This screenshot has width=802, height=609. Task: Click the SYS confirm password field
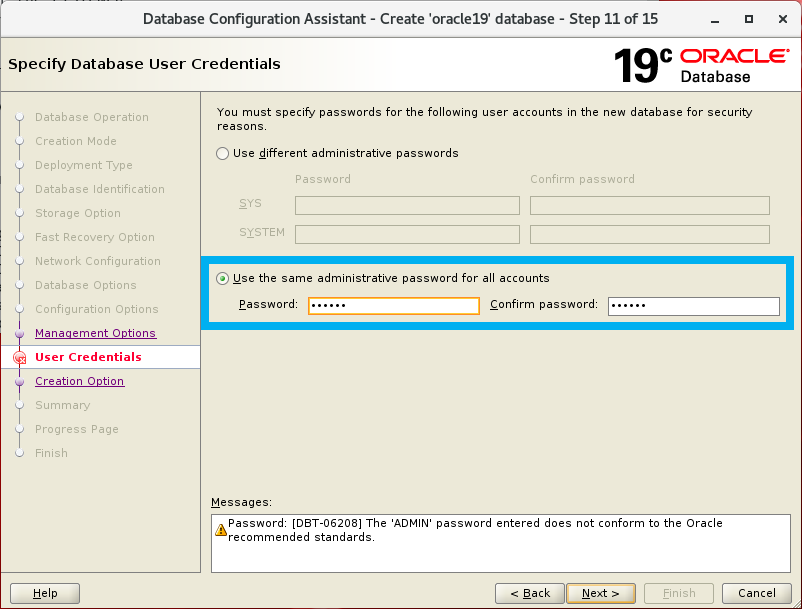(x=650, y=206)
